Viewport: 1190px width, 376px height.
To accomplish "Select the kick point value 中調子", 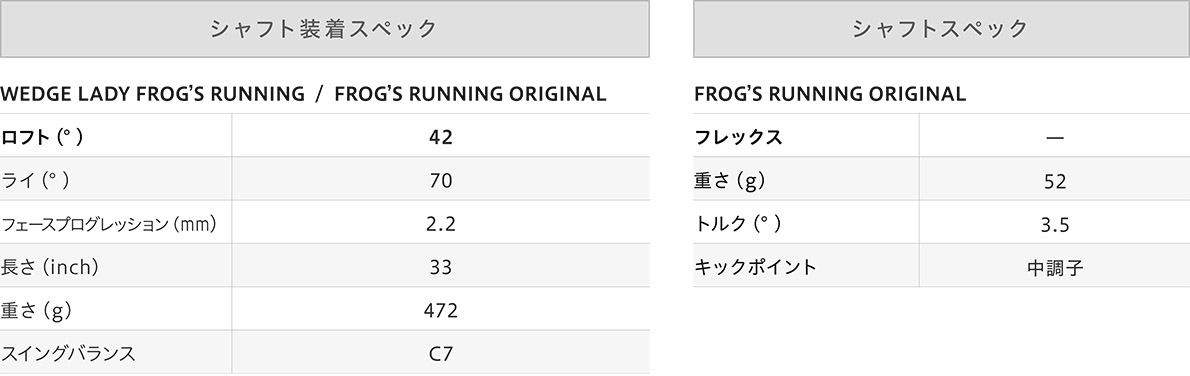I will pyautogui.click(x=1055, y=268).
